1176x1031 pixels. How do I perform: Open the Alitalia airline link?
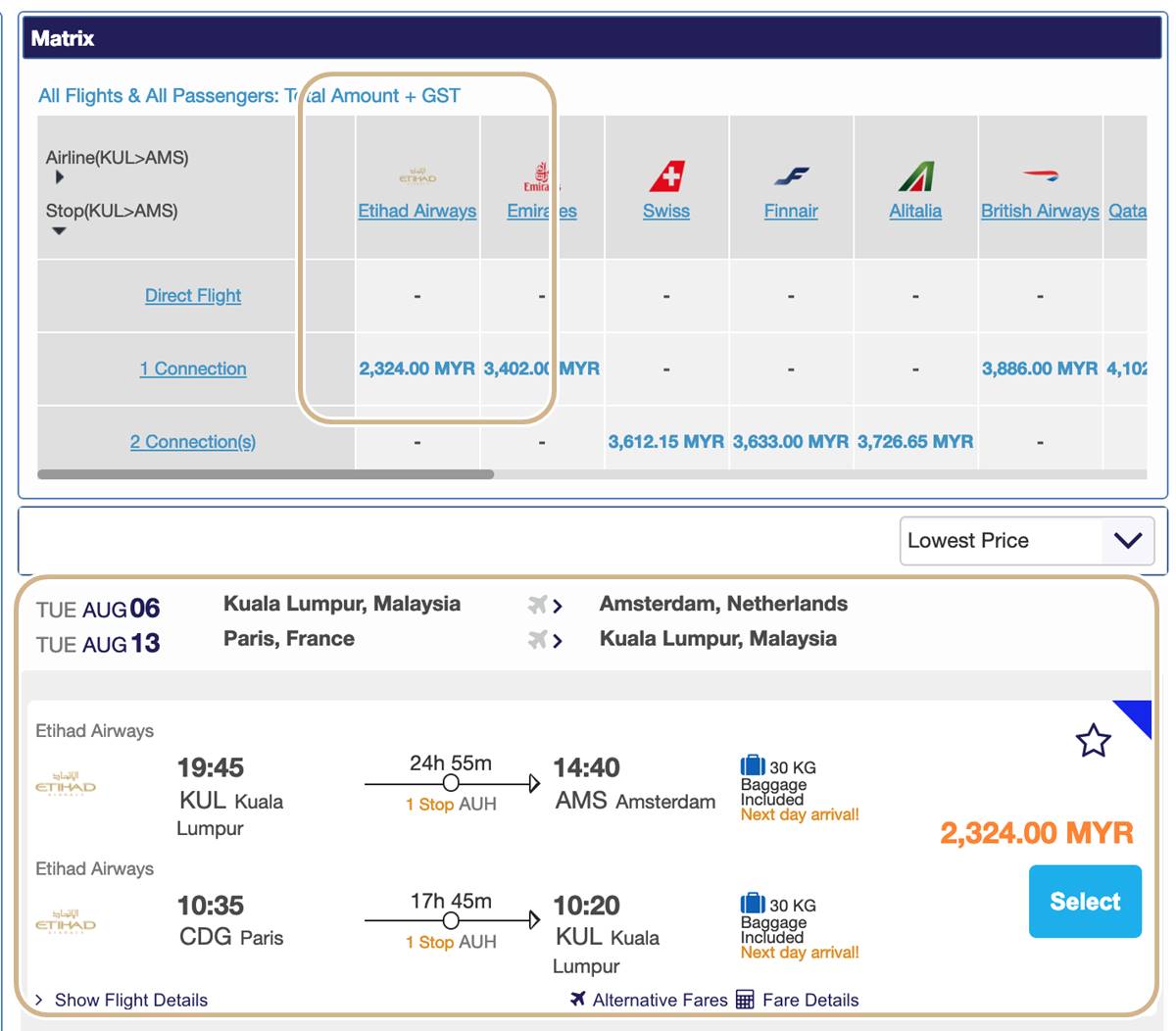point(915,211)
